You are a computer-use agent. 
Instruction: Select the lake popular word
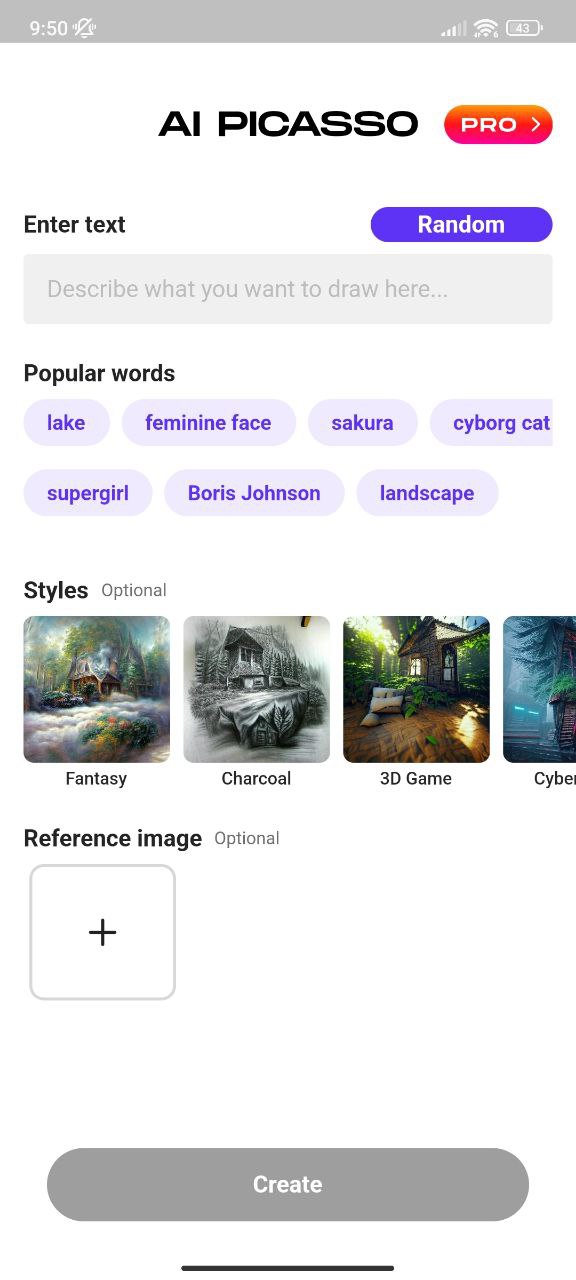click(66, 422)
